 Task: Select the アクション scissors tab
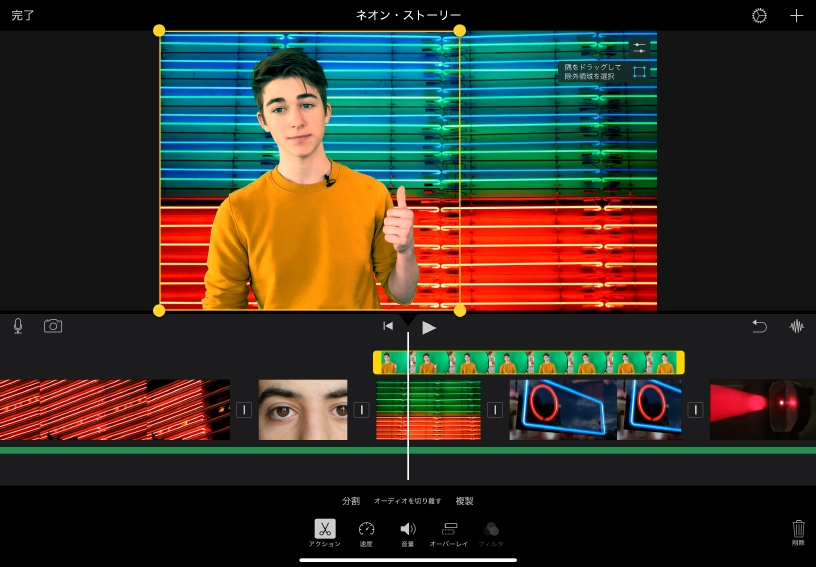tap(325, 531)
